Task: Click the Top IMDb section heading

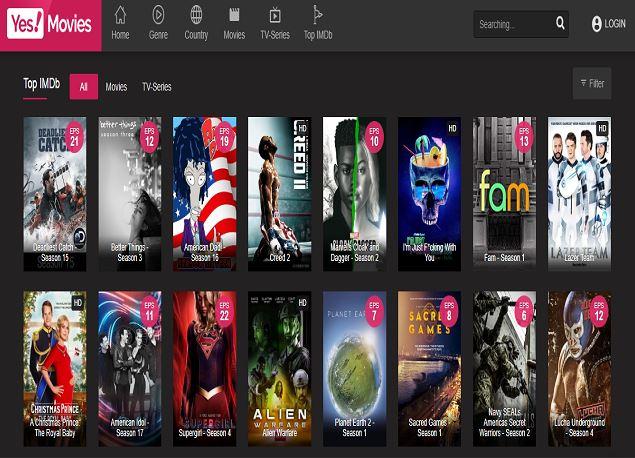Action: click(42, 84)
